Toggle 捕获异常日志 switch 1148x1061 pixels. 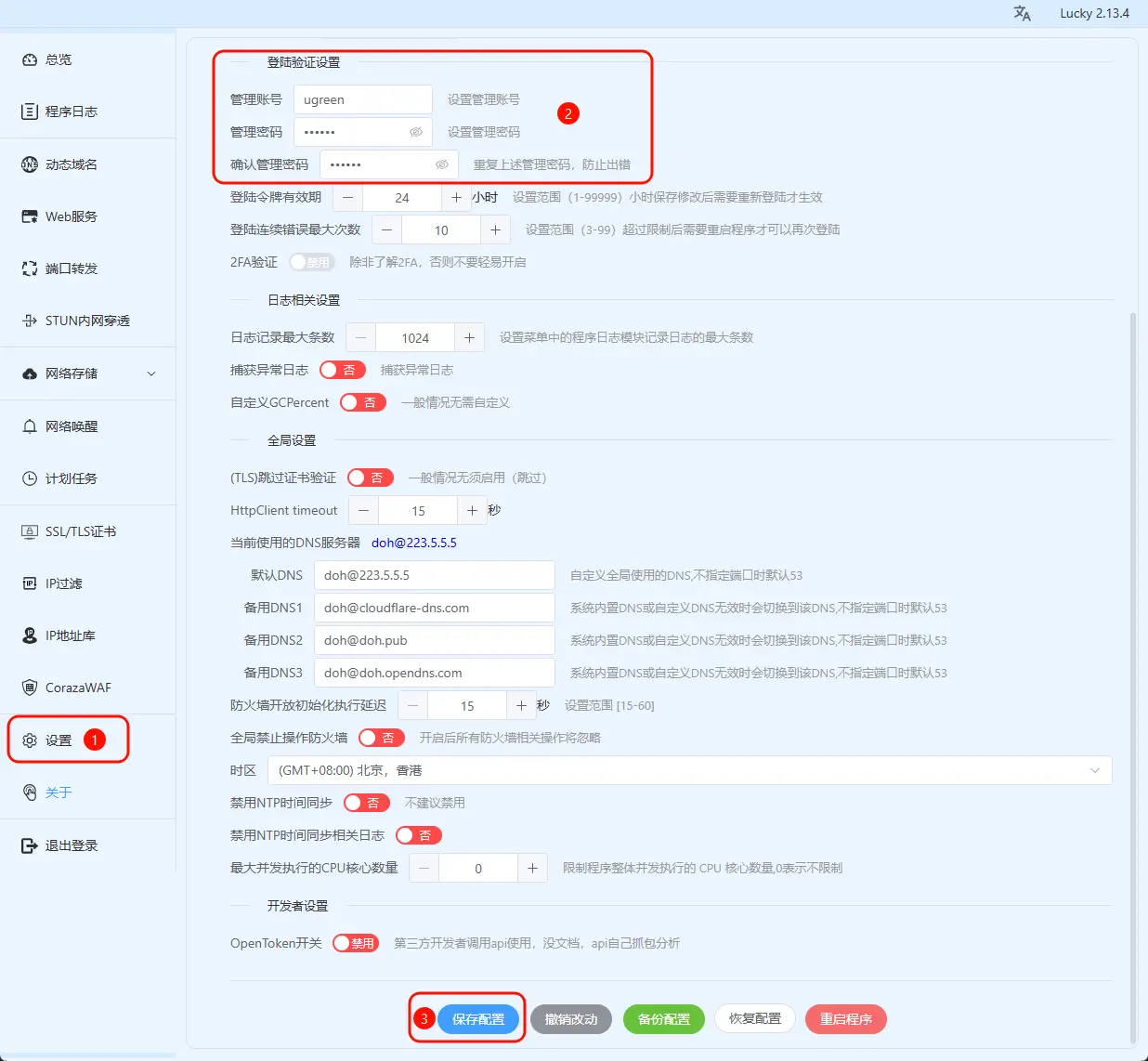coord(342,370)
